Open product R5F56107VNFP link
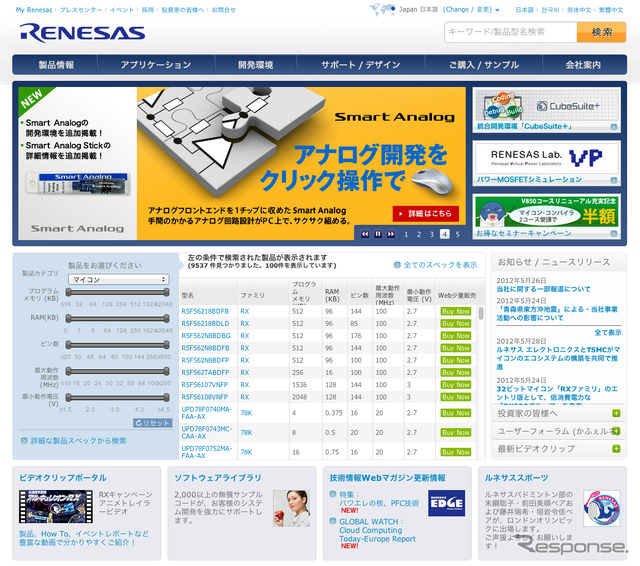The image size is (640, 566). coord(205,385)
